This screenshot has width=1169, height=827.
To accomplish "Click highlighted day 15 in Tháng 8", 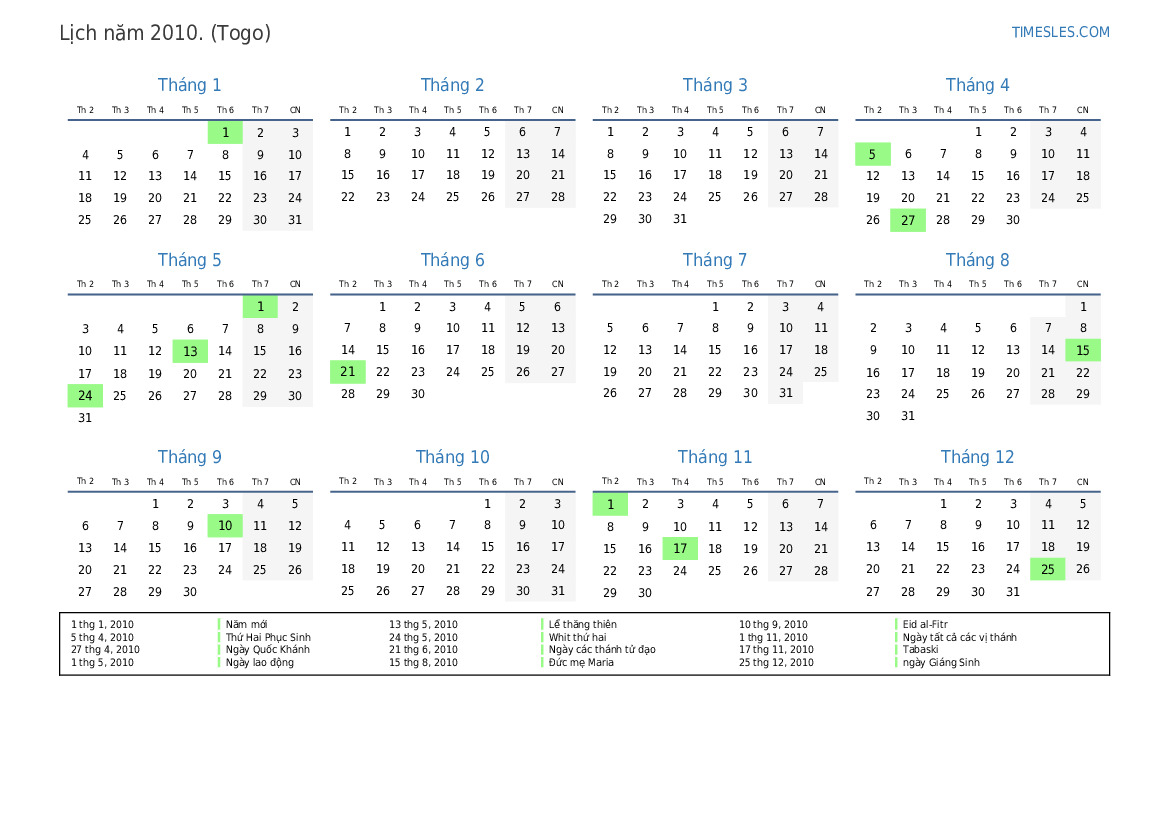I will [1083, 350].
